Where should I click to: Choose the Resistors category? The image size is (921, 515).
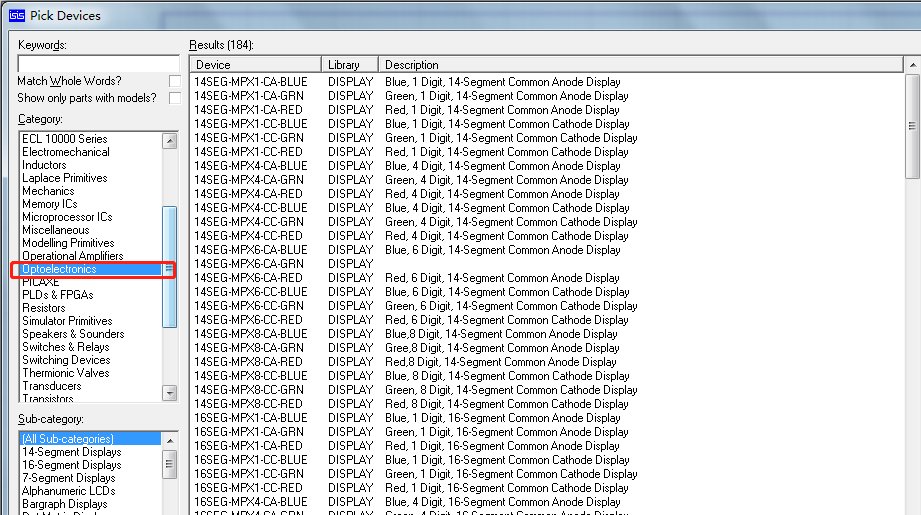[45, 308]
